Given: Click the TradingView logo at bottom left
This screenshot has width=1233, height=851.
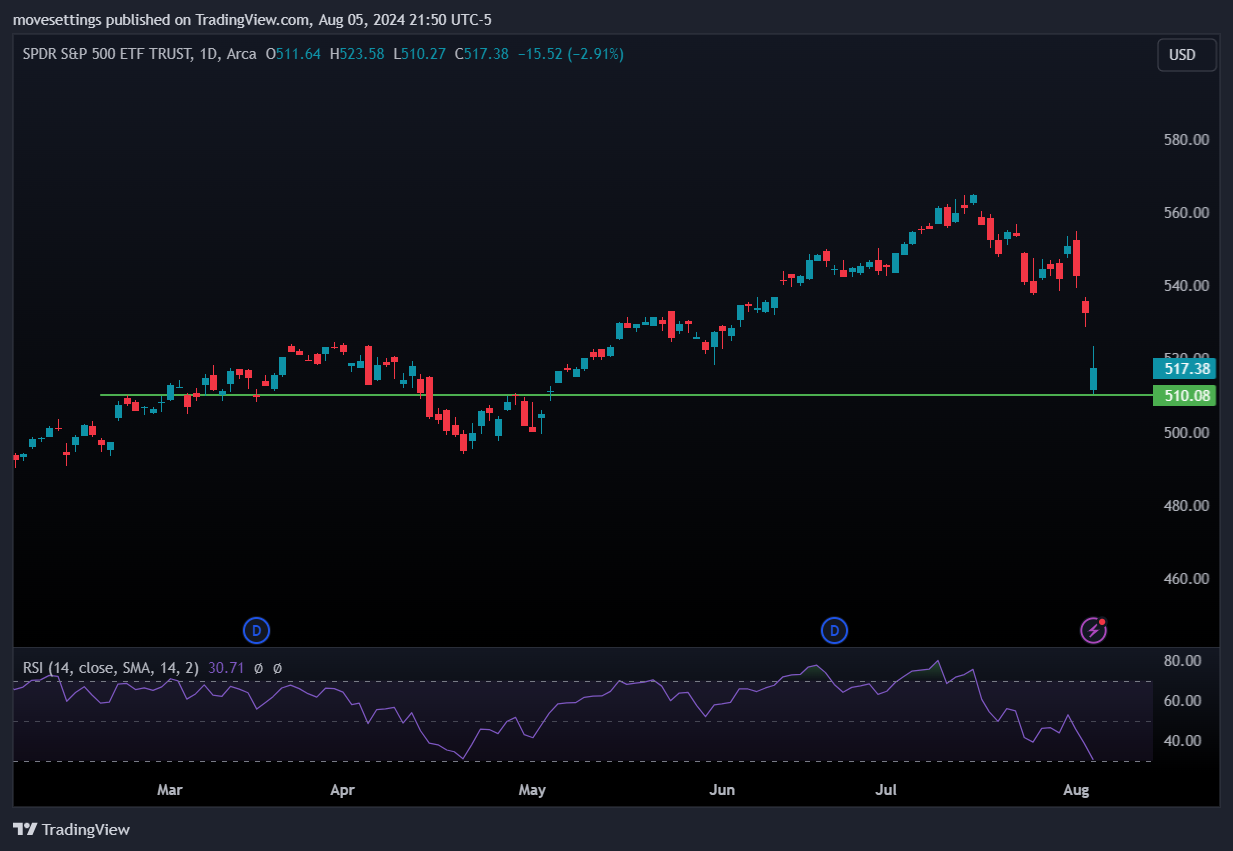Looking at the screenshot, I should (71, 829).
